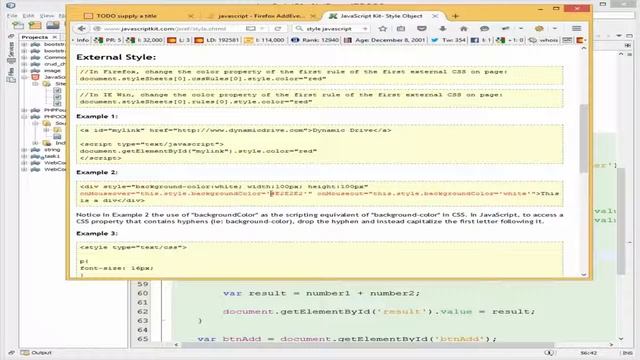640x360 pixels.
Task: Click the Example 2: heading
Action: pos(97,172)
